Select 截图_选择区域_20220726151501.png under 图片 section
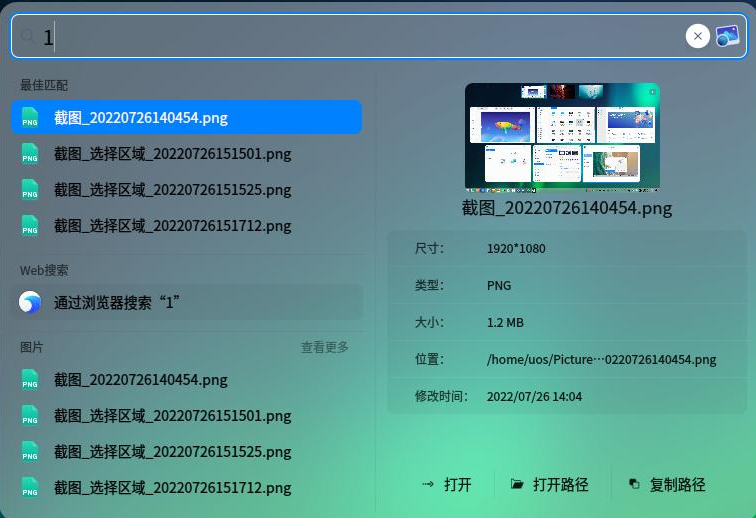The height and width of the screenshot is (518, 756). (187, 415)
